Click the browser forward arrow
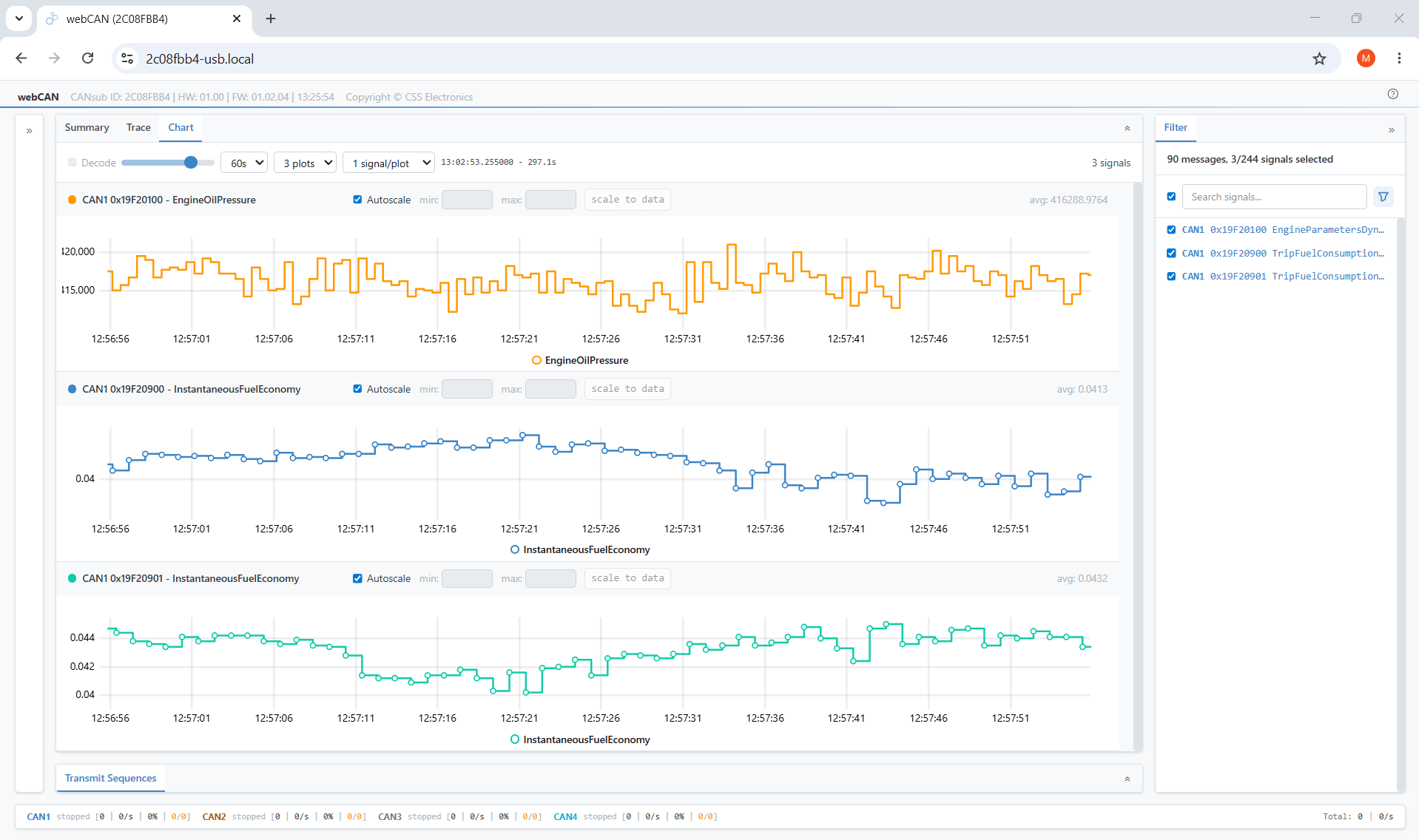1419x840 pixels. 54,58
